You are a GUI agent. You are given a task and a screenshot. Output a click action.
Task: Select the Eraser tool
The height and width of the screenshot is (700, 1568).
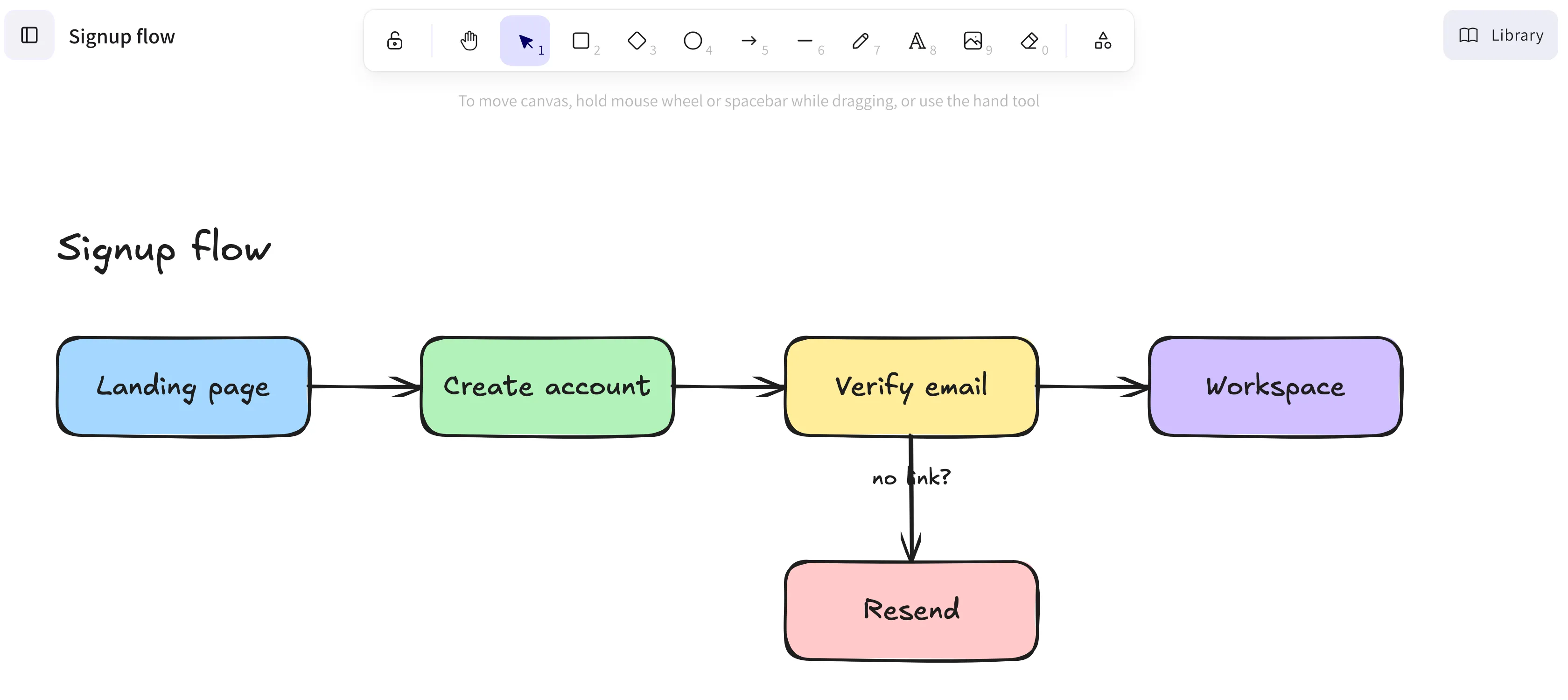[x=1029, y=41]
